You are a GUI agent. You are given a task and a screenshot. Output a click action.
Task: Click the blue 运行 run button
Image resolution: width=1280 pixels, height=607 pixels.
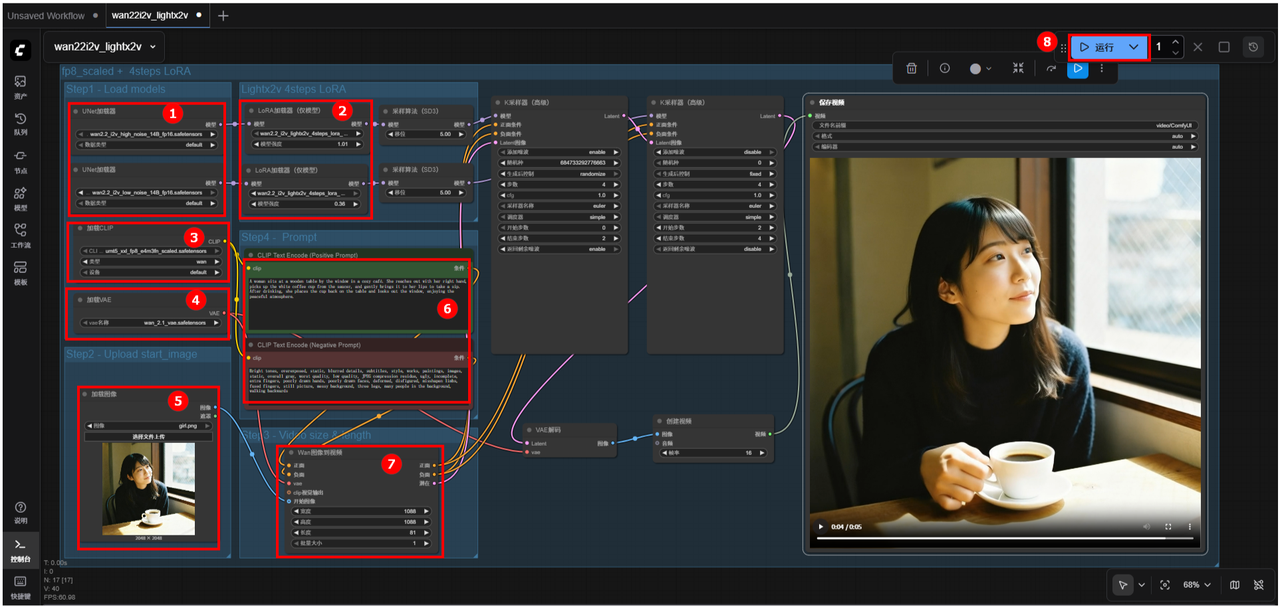pos(1097,47)
